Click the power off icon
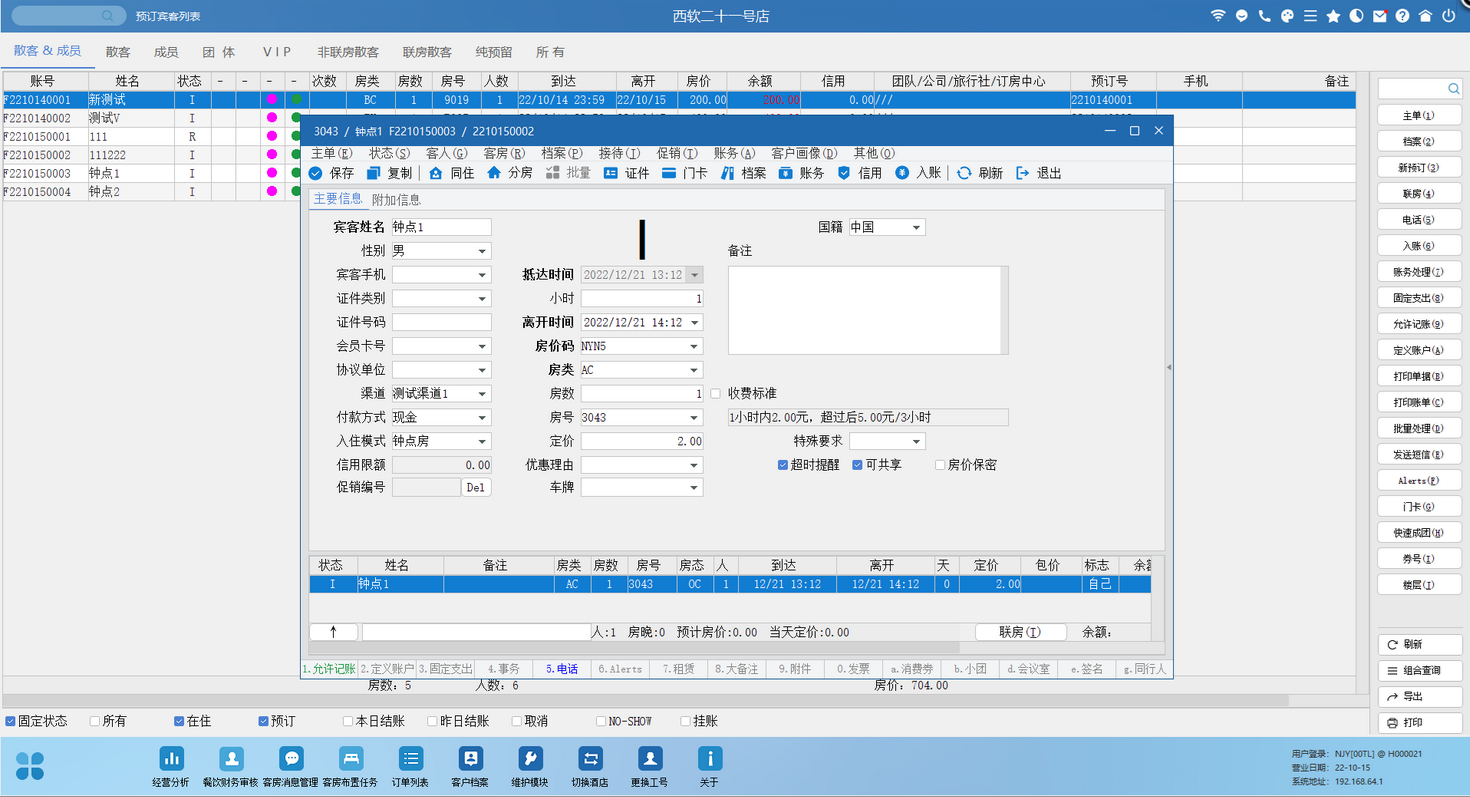This screenshot has width=1470, height=797. click(x=1449, y=16)
